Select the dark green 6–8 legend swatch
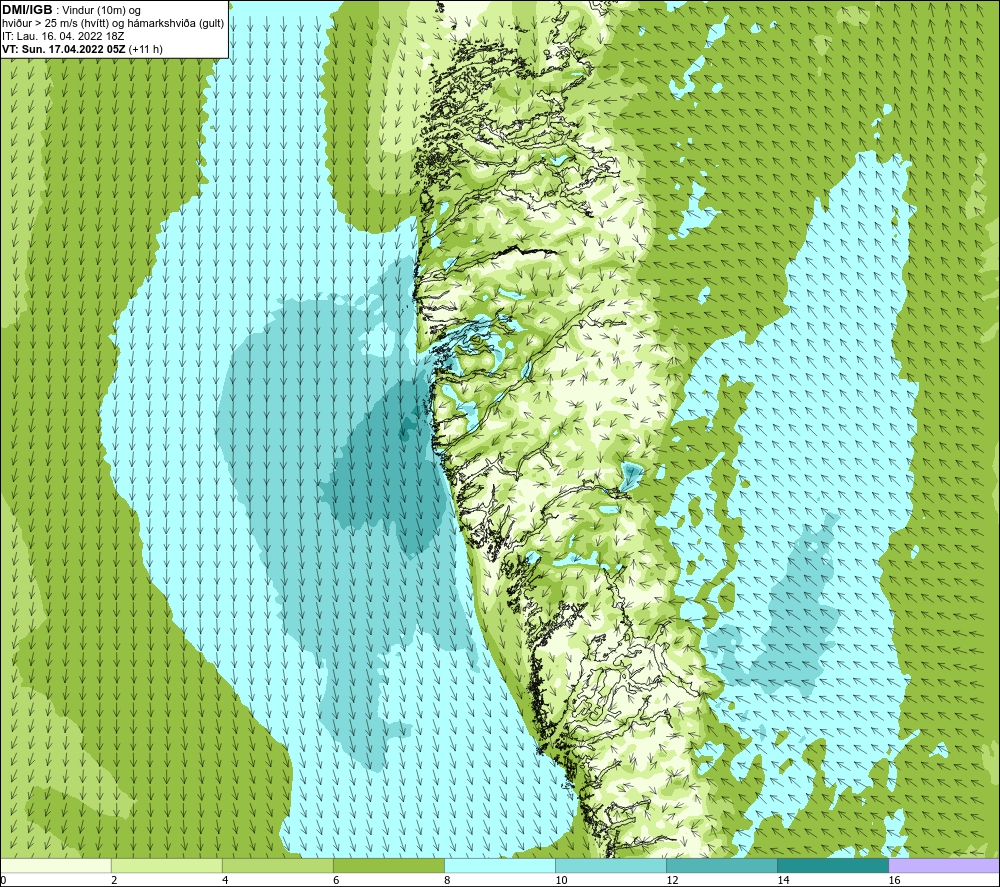This screenshot has height=887, width=1000. click(x=389, y=865)
